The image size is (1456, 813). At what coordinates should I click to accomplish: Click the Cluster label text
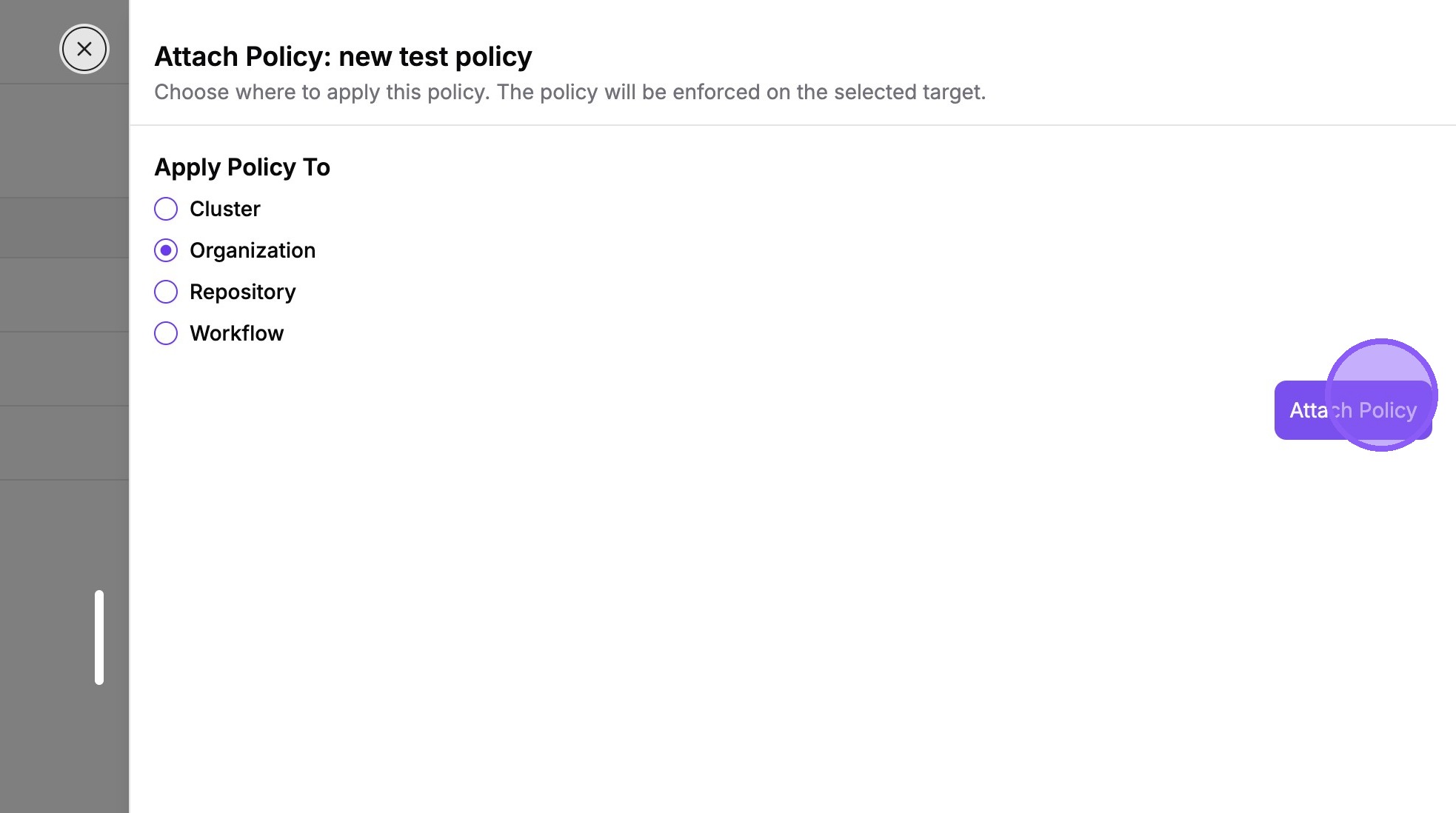tap(225, 209)
